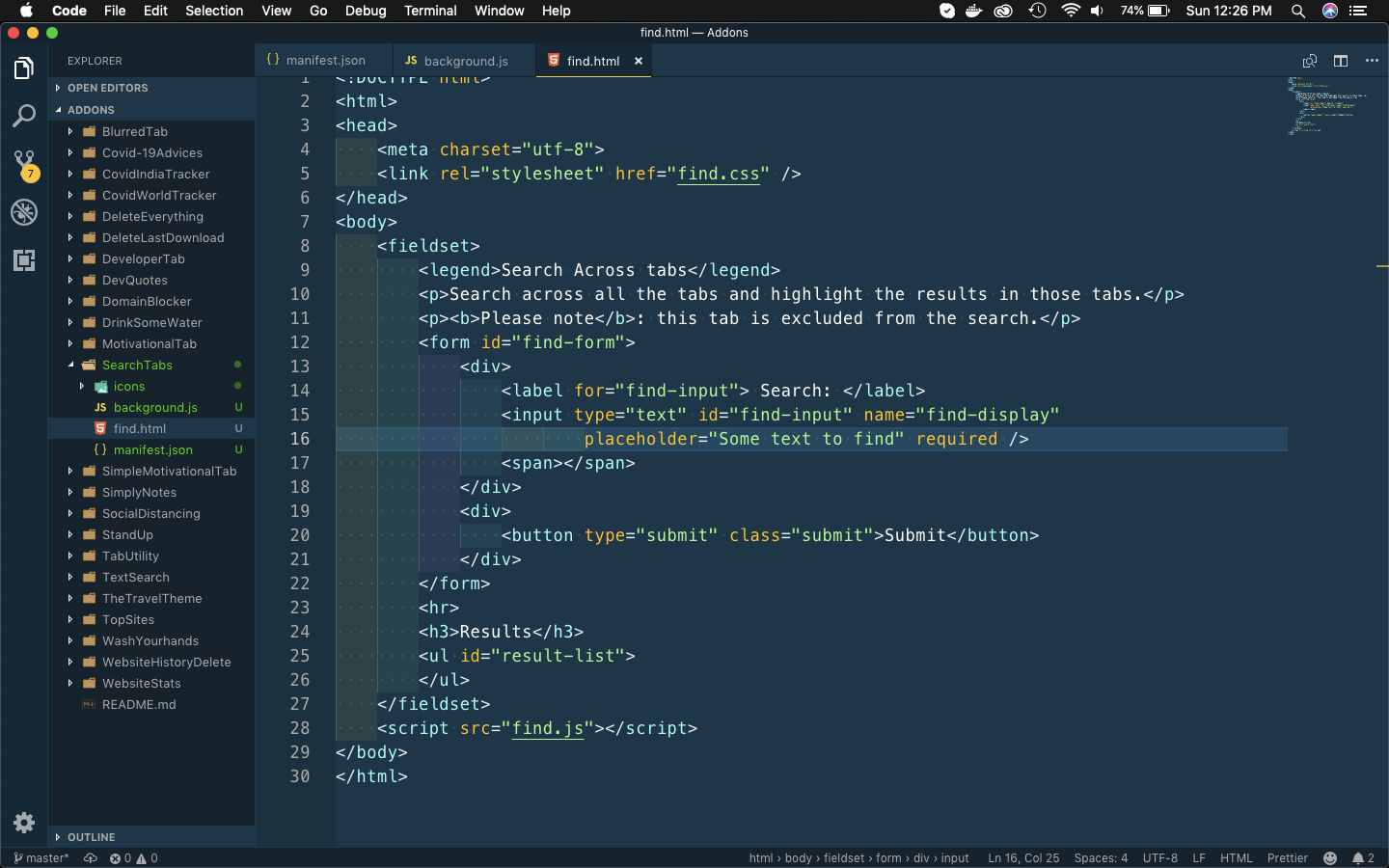Click the Synchronize Changes cloud icon

pos(91,858)
